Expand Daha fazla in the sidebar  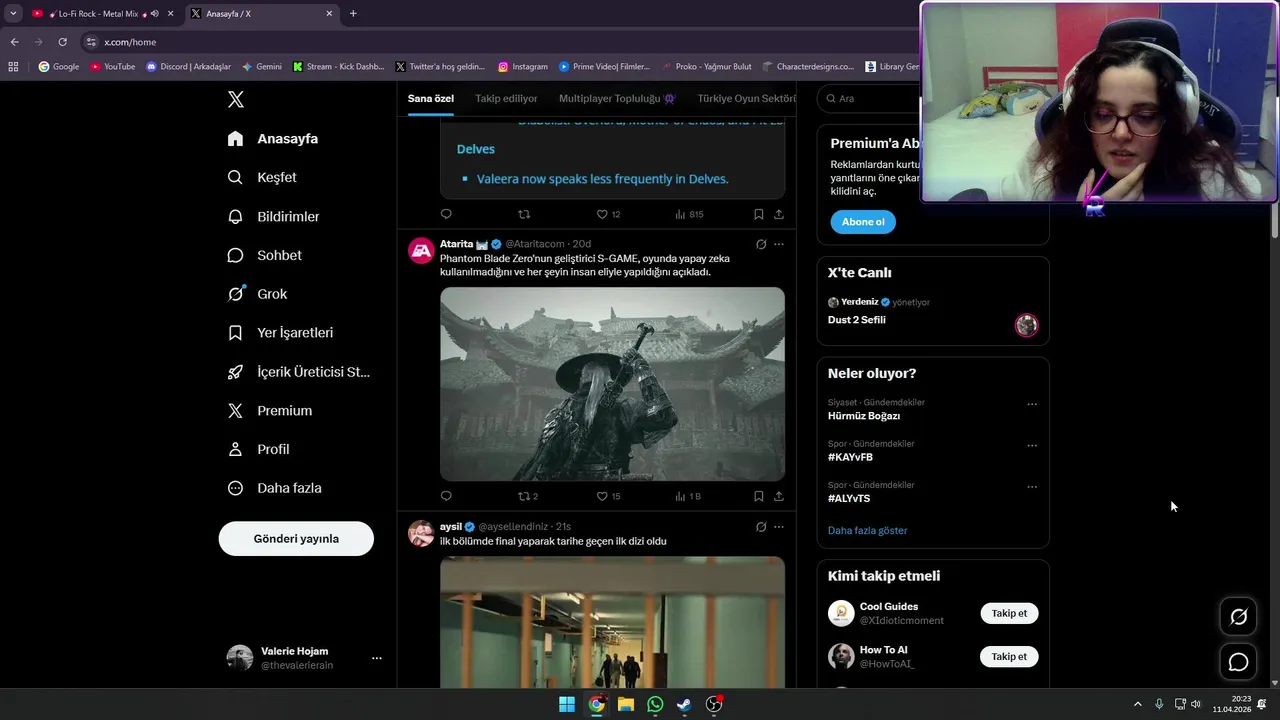[x=275, y=488]
